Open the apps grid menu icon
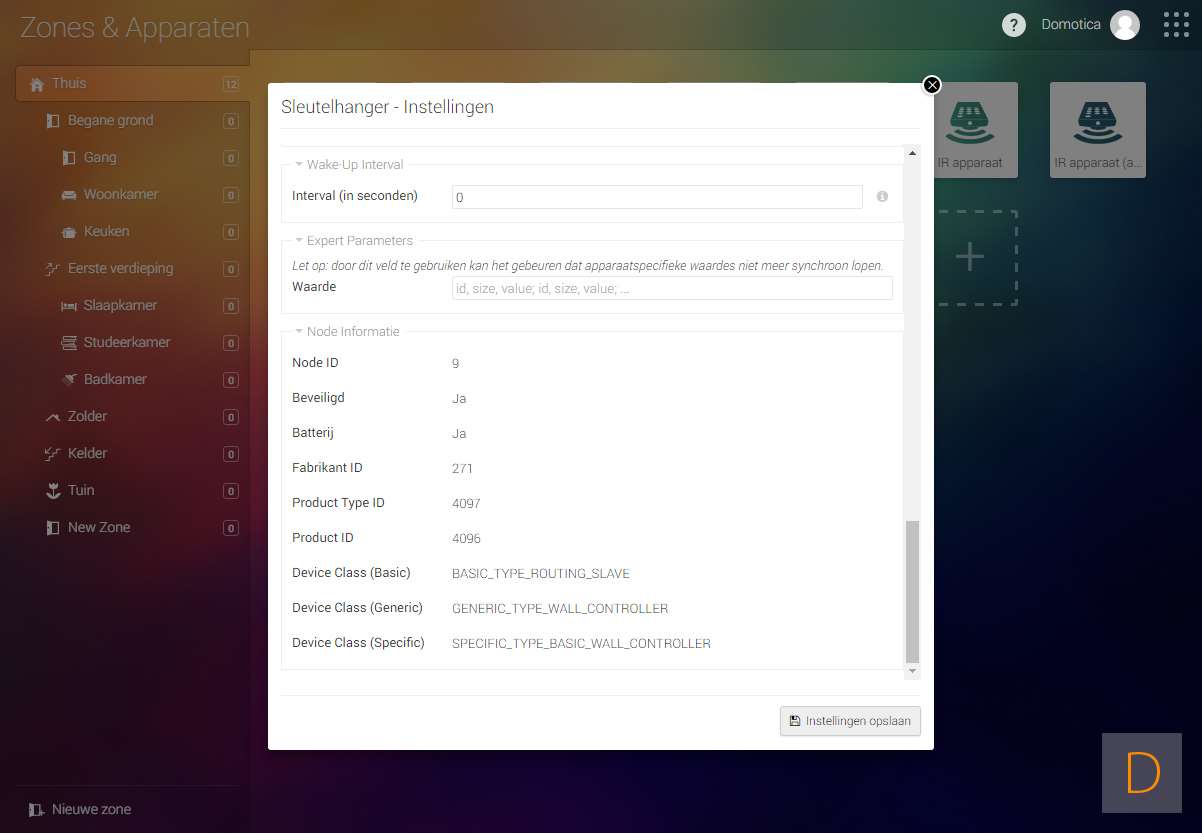Screen dimensions: 1202x833 tap(1176, 25)
